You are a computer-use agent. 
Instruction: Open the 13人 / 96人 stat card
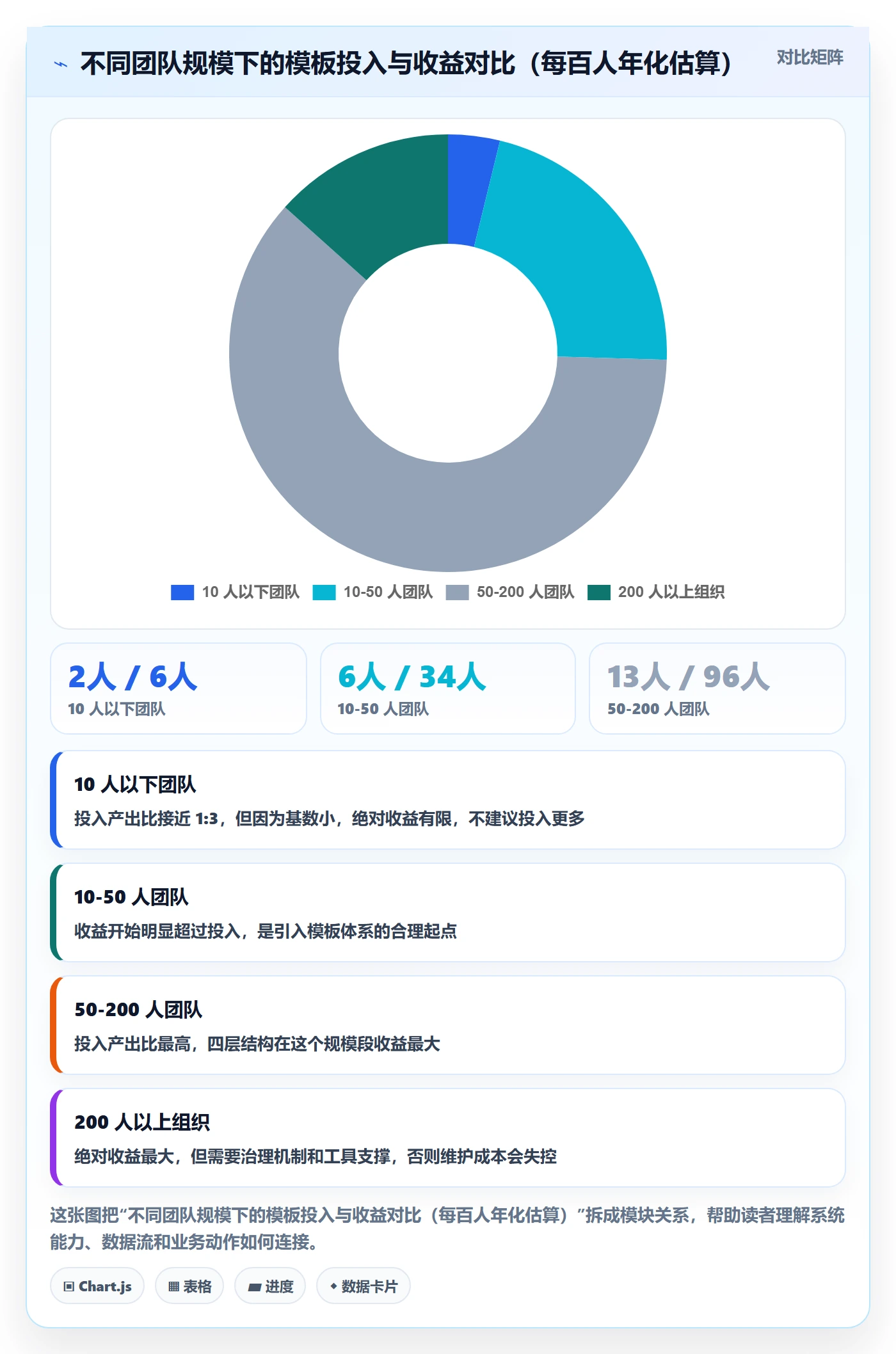717,689
